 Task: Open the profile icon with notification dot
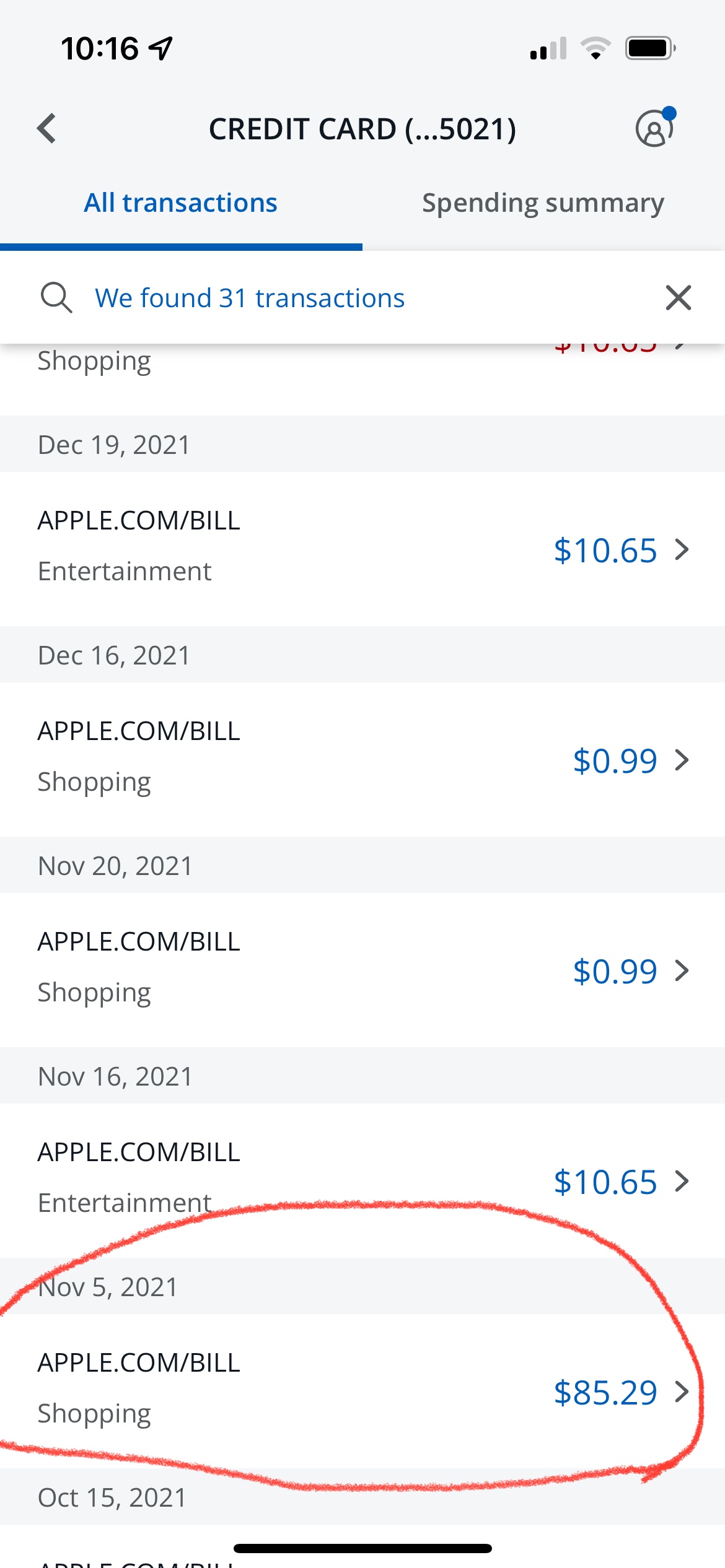coord(654,129)
